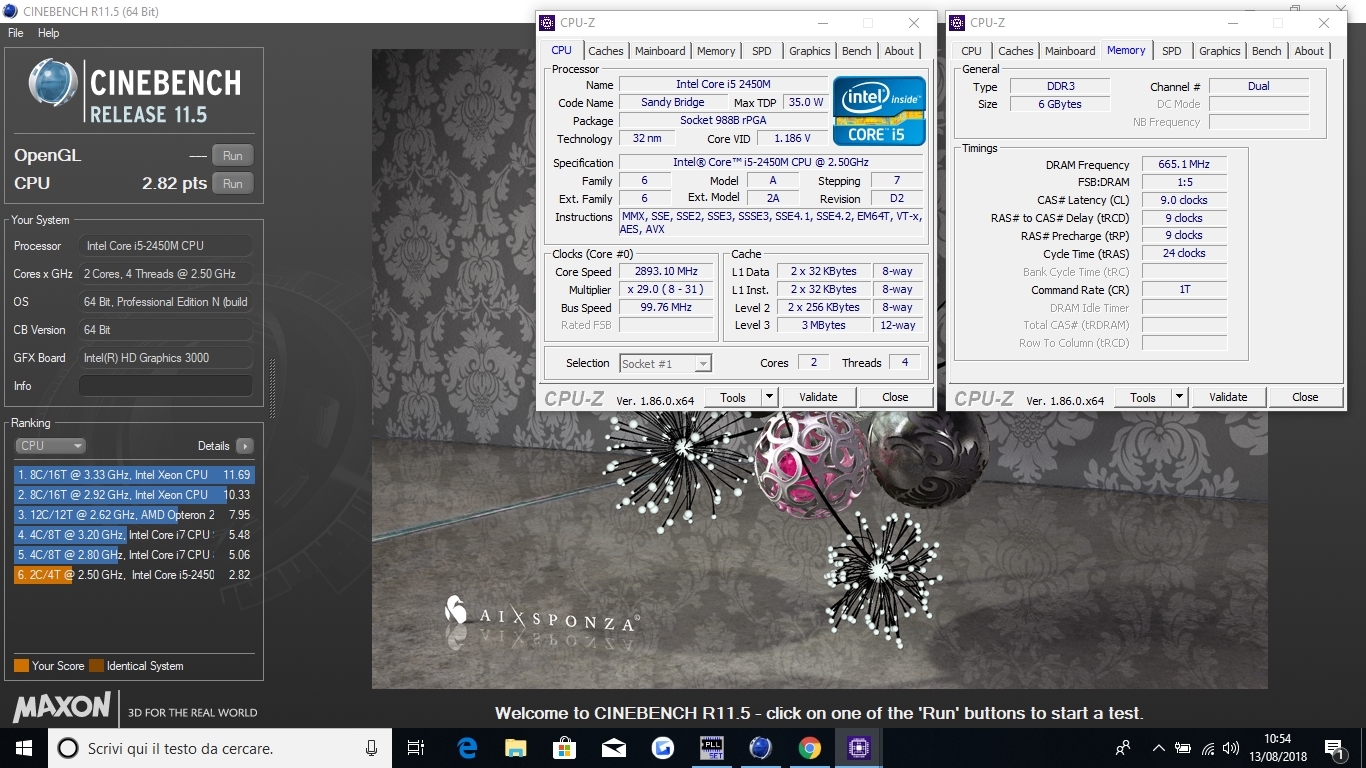Screen dimensions: 1366x768
Task: Click the taskbar search box
Action: pos(220,748)
